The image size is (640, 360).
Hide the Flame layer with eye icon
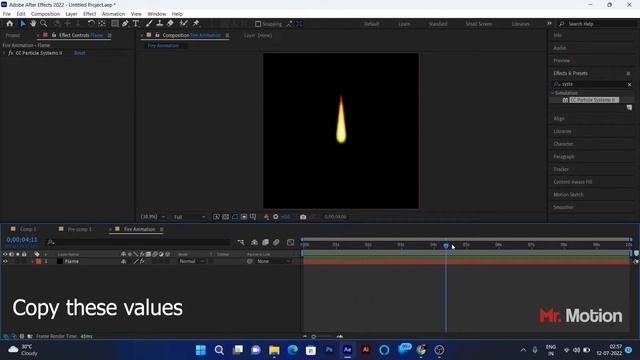pyautogui.click(x=5, y=261)
